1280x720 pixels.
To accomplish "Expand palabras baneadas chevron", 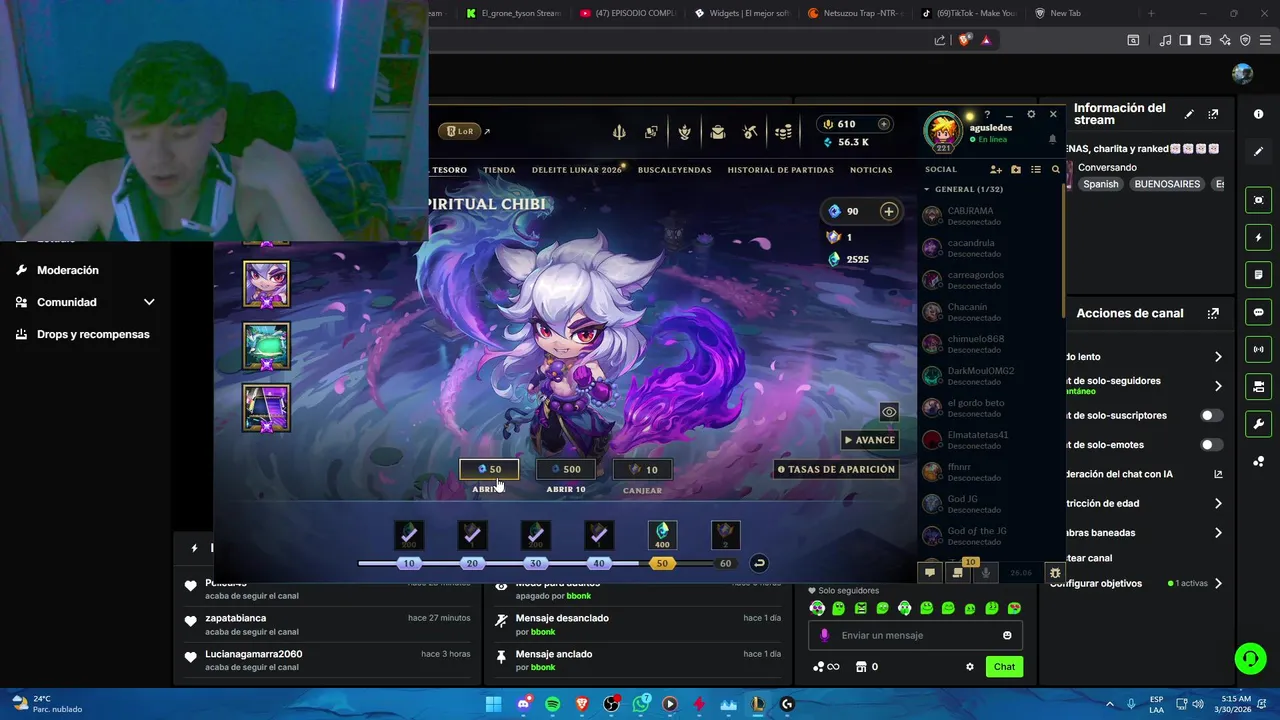I will 1218,533.
